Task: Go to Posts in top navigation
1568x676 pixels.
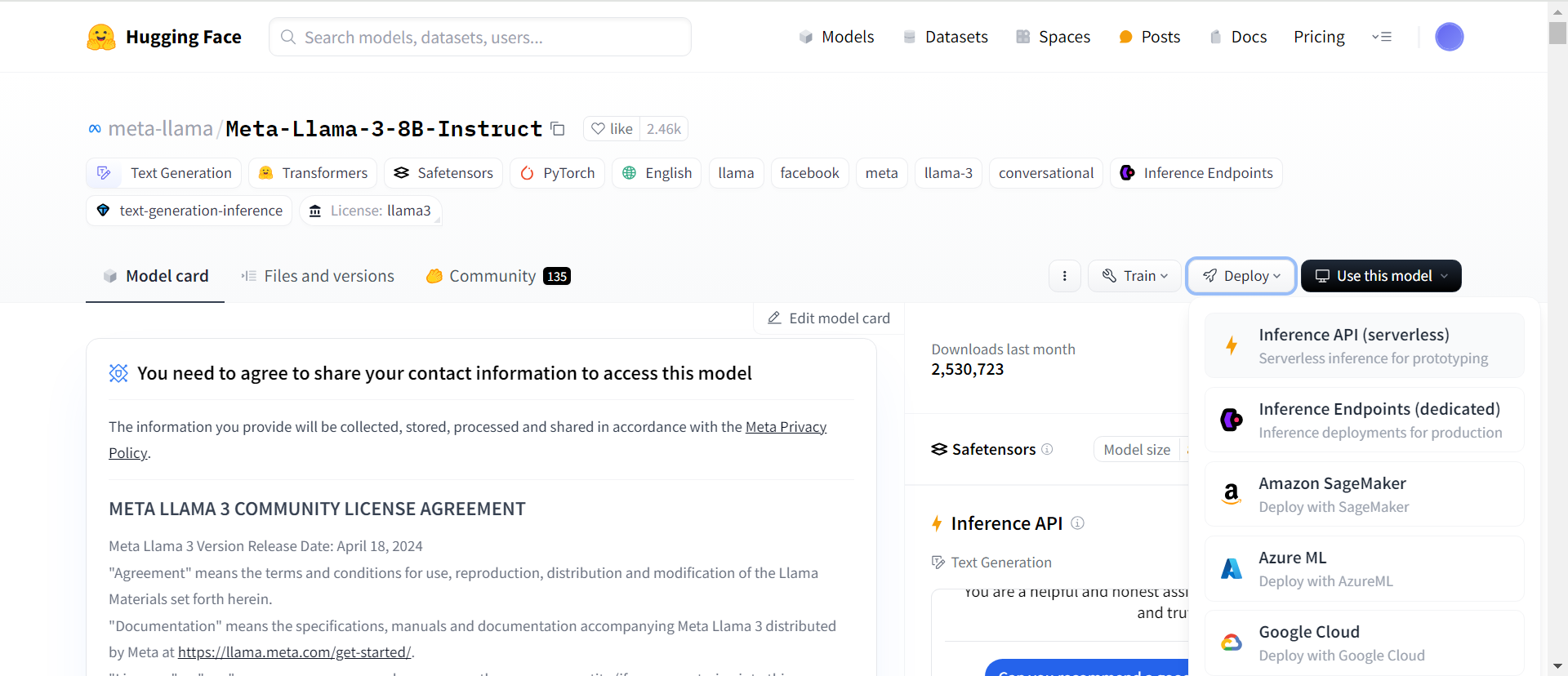Action: click(1149, 37)
